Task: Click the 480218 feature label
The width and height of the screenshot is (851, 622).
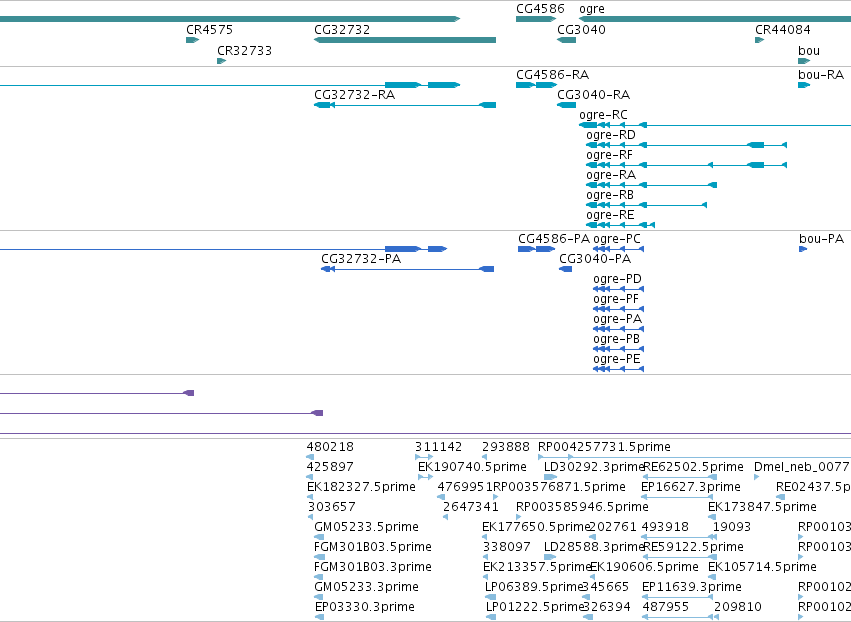Action: tap(330, 447)
